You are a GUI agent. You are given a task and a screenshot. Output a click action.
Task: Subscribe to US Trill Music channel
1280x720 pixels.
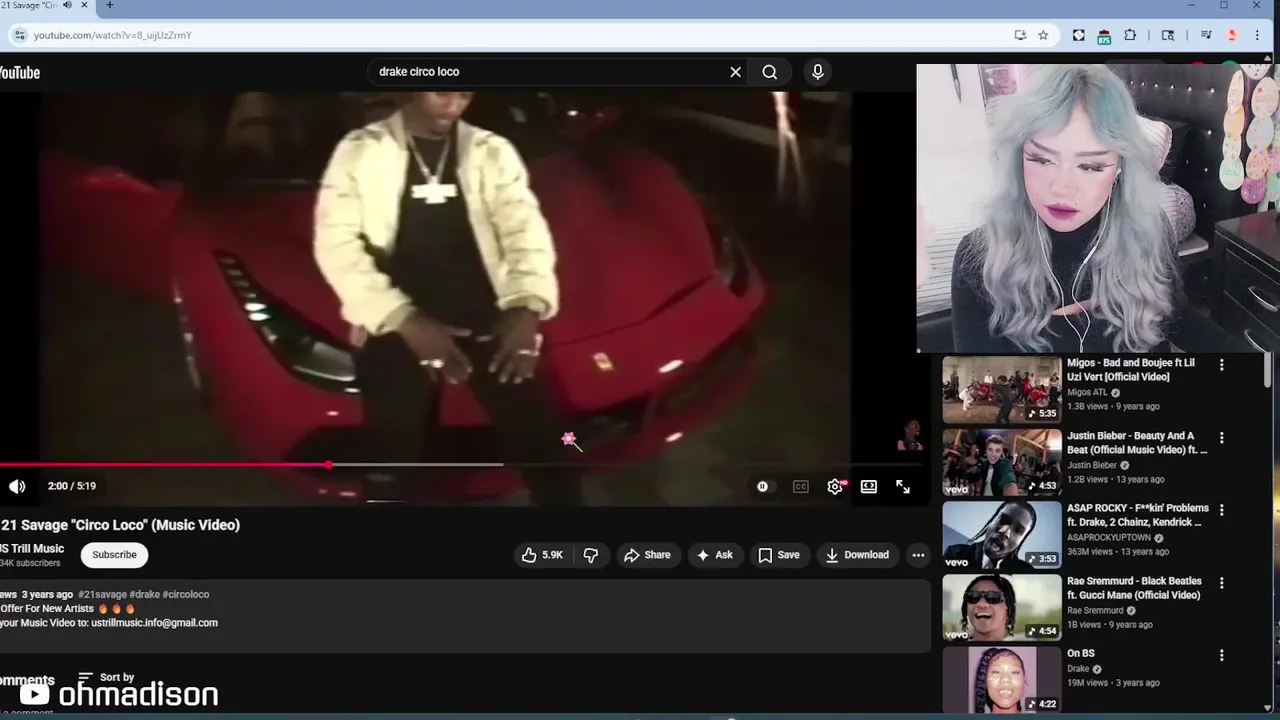coord(114,555)
